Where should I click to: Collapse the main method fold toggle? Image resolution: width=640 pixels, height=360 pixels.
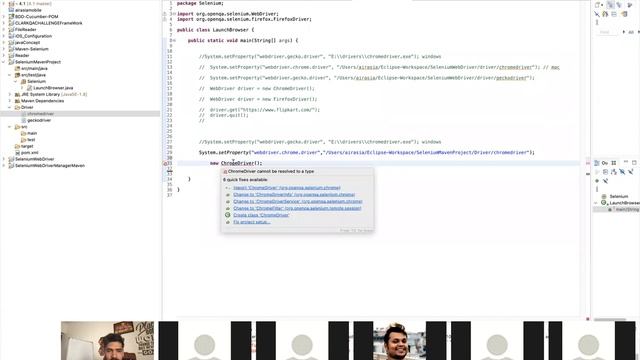click(x=174, y=40)
